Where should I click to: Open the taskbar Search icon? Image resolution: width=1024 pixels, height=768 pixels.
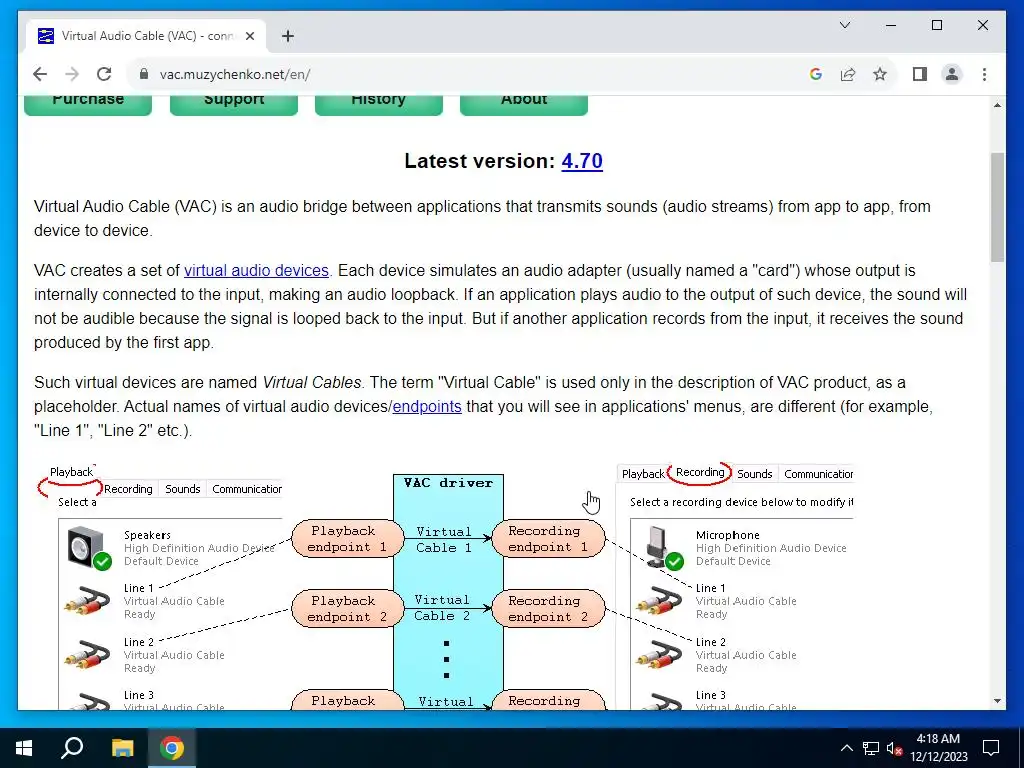click(x=72, y=748)
